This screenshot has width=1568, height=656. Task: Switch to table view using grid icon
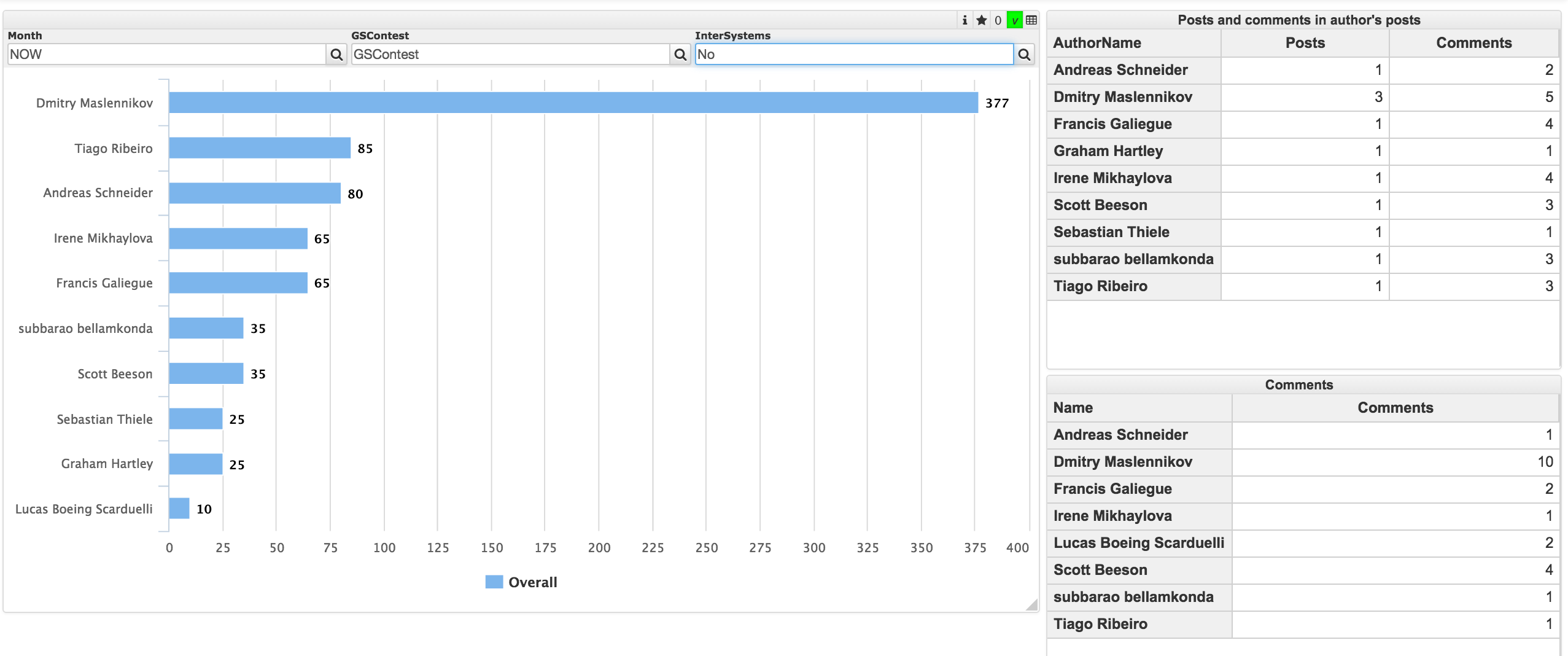[x=1031, y=20]
